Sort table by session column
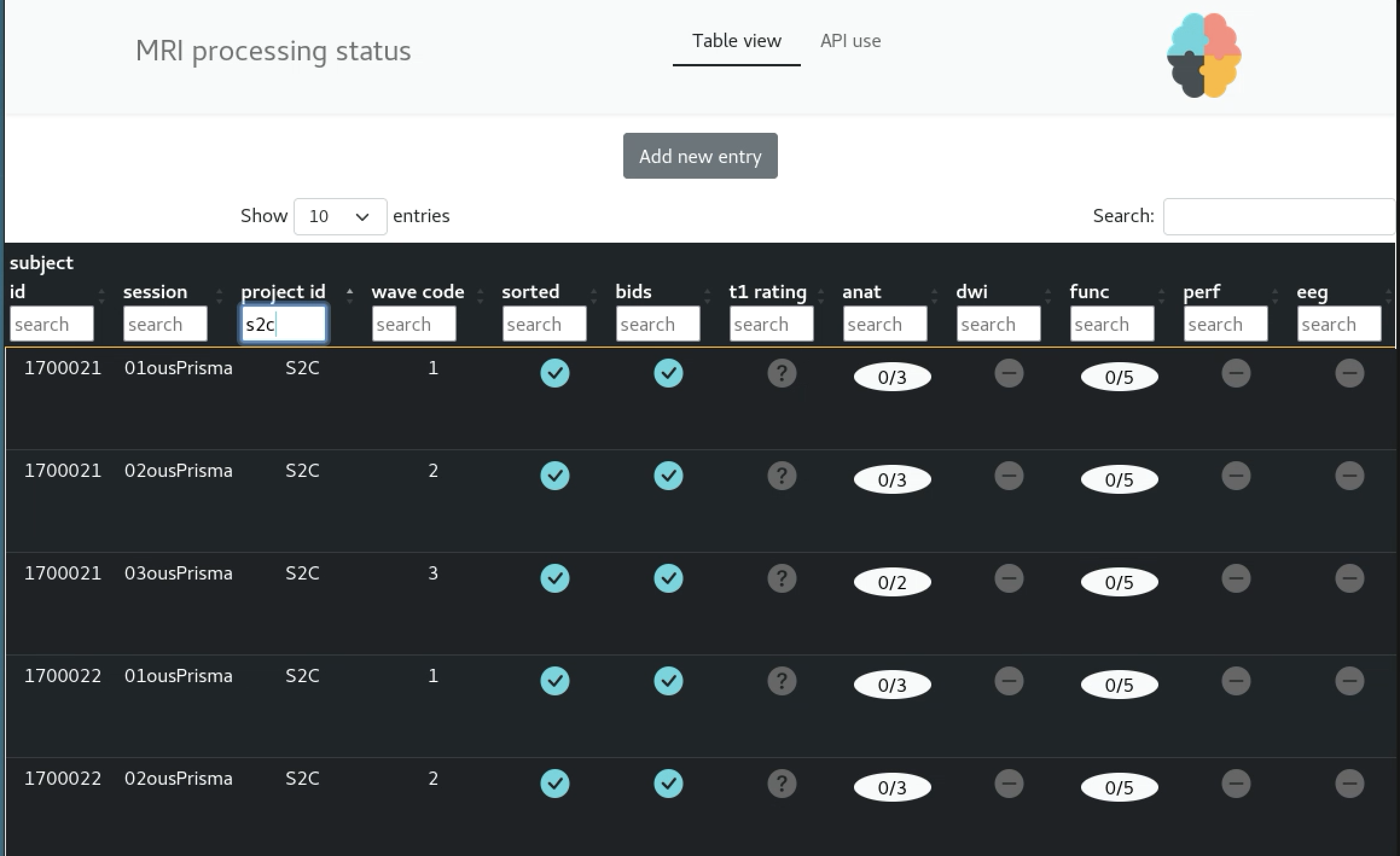The height and width of the screenshot is (856, 1400). click(x=155, y=292)
